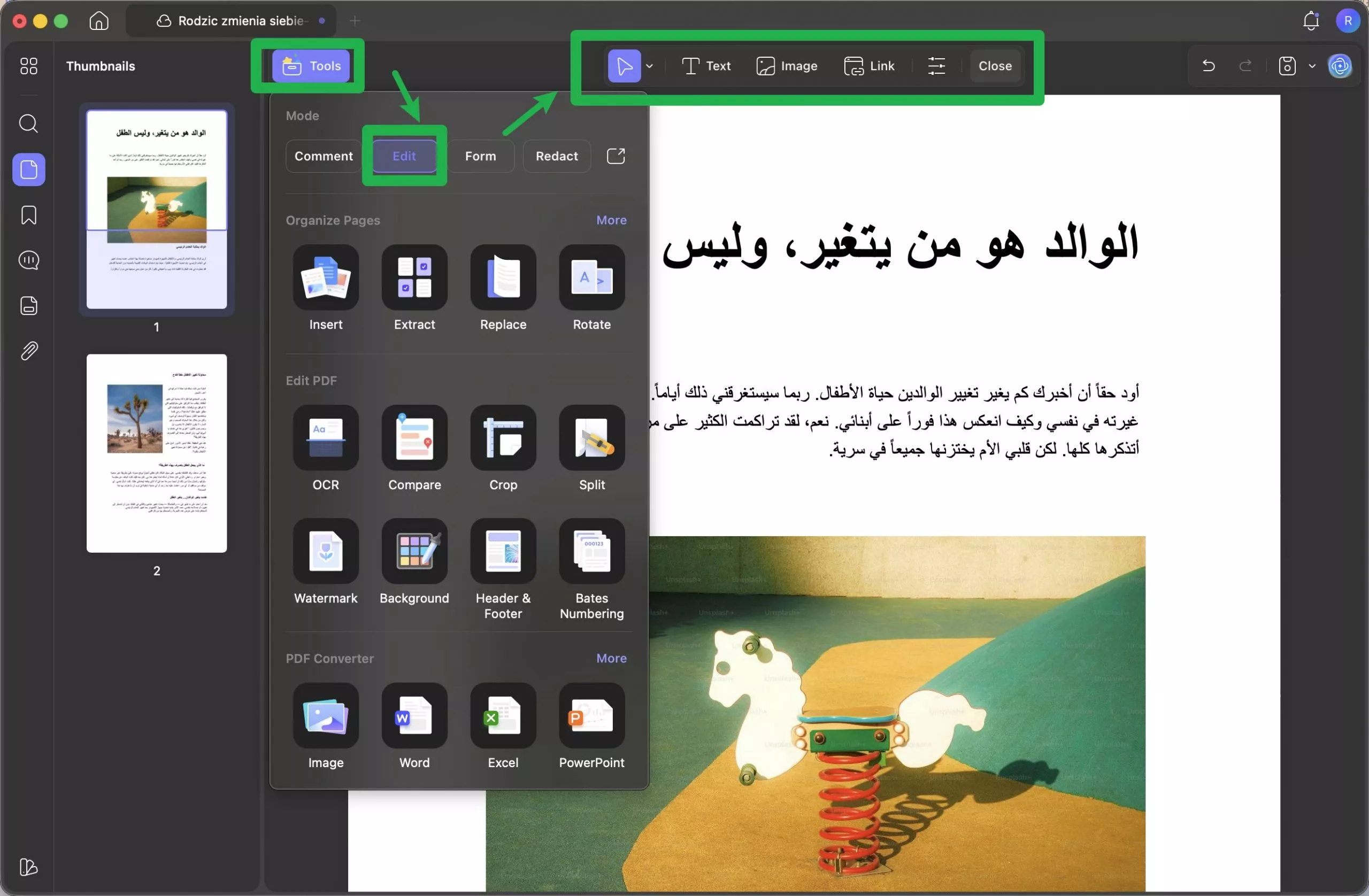Viewport: 1369px width, 896px height.
Task: Click the Undo arrow icon
Action: click(1208, 66)
